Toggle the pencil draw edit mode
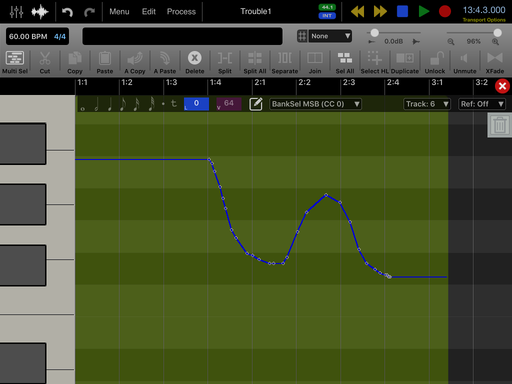This screenshot has width=512, height=384. tap(256, 104)
